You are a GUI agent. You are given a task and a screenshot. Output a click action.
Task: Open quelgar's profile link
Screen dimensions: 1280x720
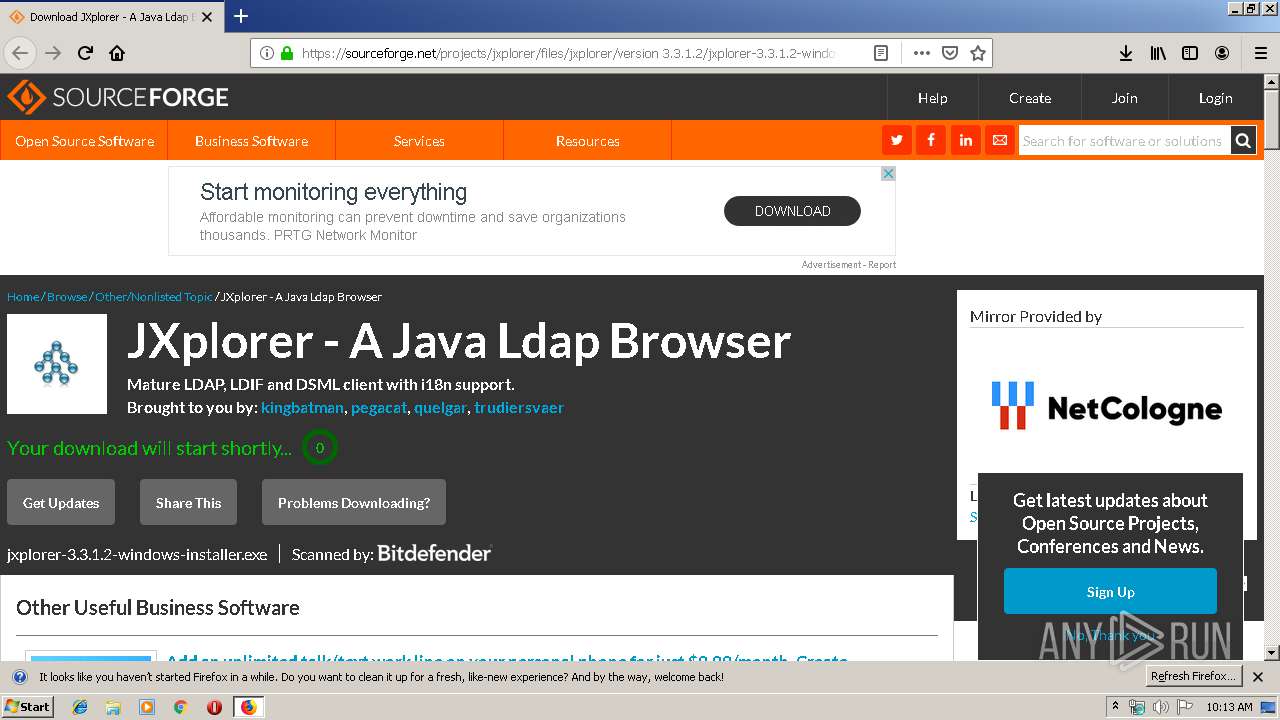440,408
